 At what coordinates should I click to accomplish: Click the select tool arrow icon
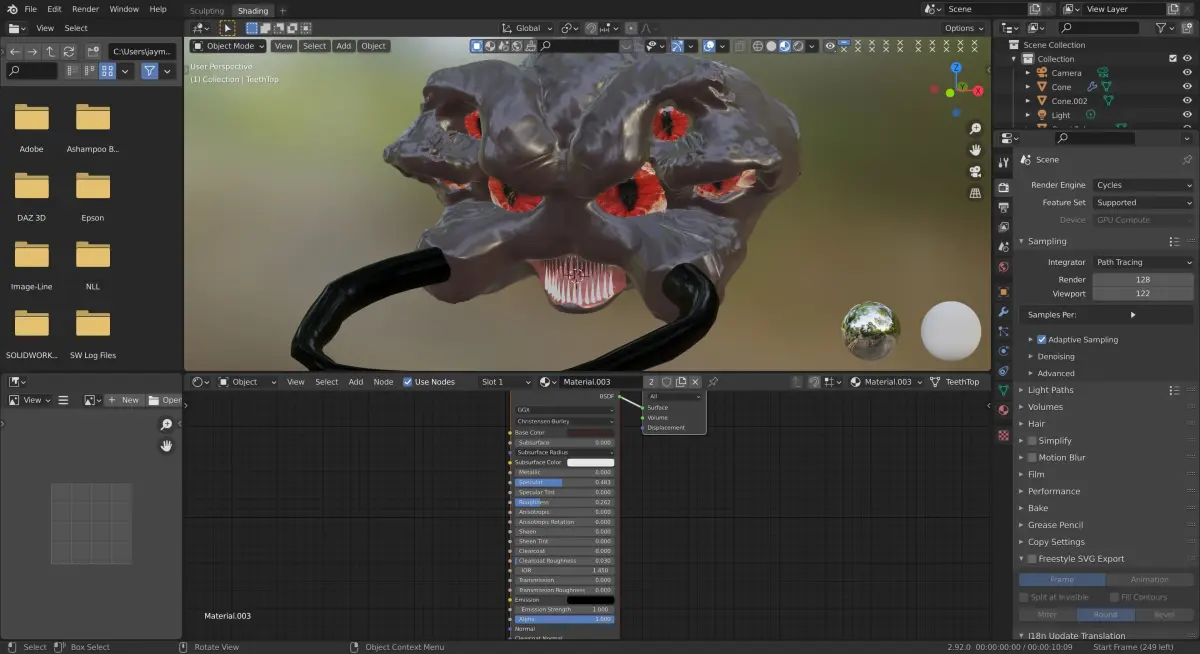tap(228, 28)
